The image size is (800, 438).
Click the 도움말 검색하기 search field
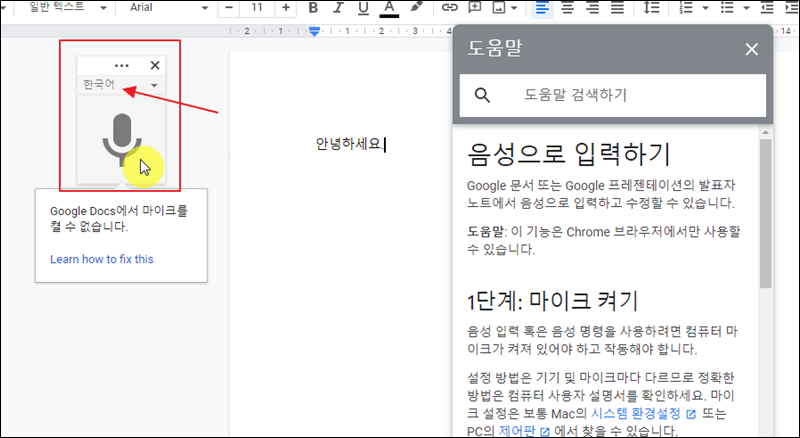click(612, 95)
